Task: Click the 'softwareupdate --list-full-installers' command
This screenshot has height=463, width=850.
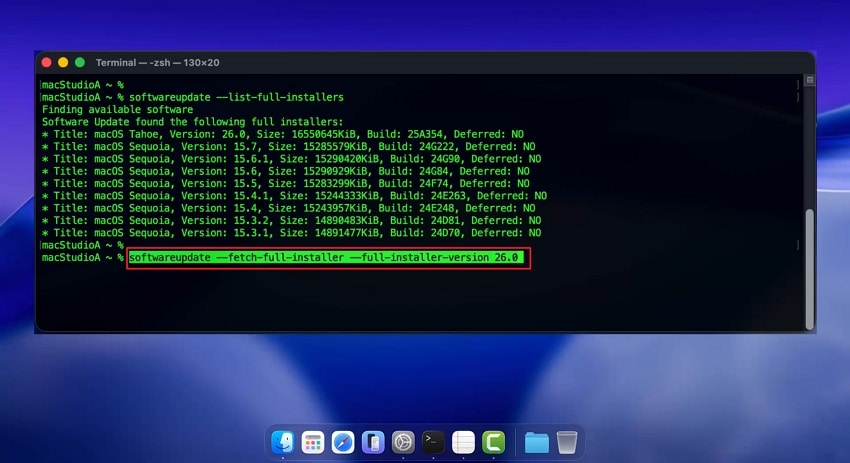Action: pos(236,97)
